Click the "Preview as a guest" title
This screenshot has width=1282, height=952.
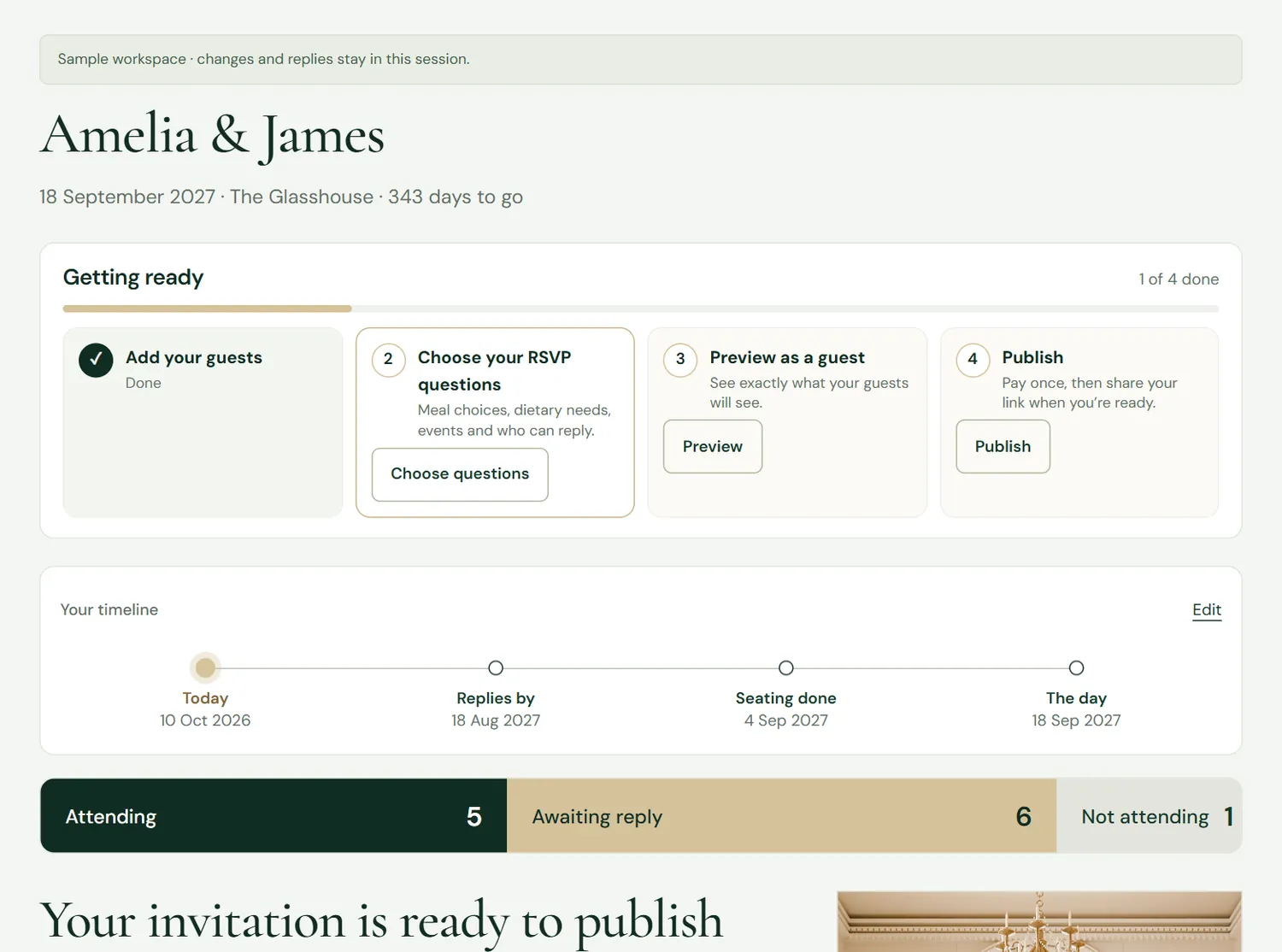pyautogui.click(x=787, y=357)
